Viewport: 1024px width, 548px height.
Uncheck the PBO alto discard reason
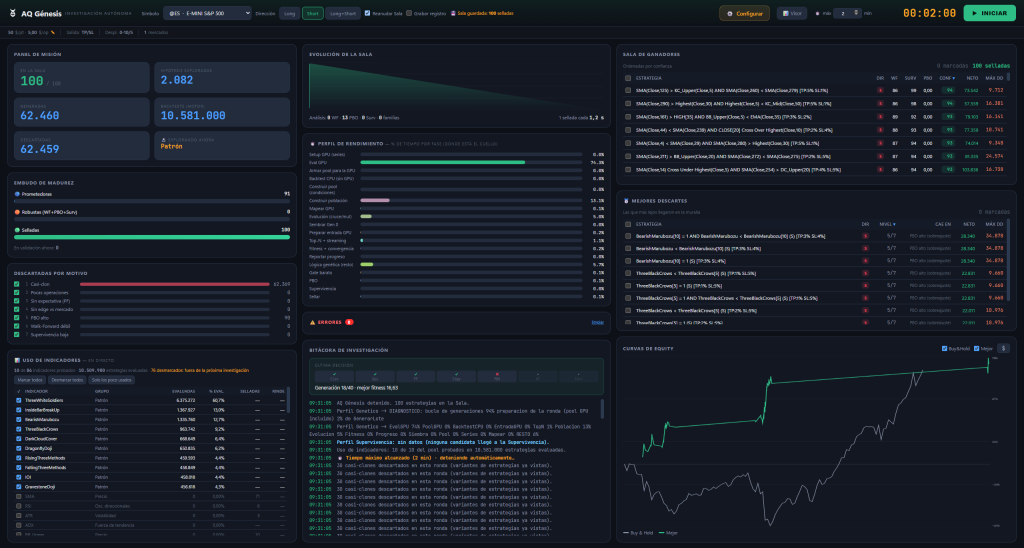point(16,318)
